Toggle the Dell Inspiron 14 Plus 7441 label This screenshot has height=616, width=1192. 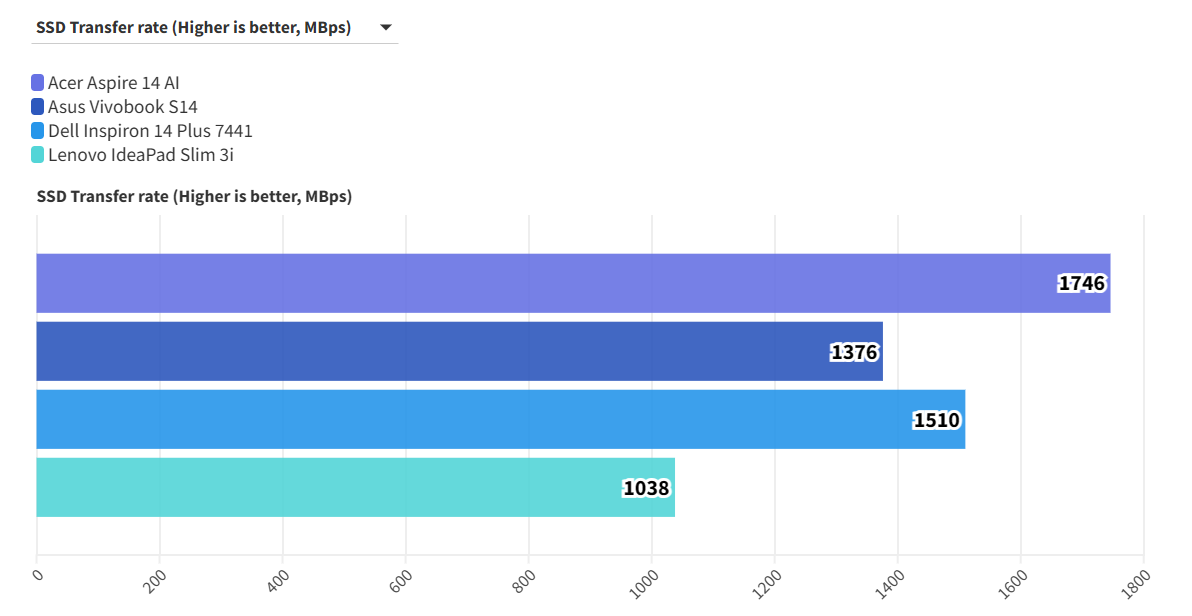[150, 131]
